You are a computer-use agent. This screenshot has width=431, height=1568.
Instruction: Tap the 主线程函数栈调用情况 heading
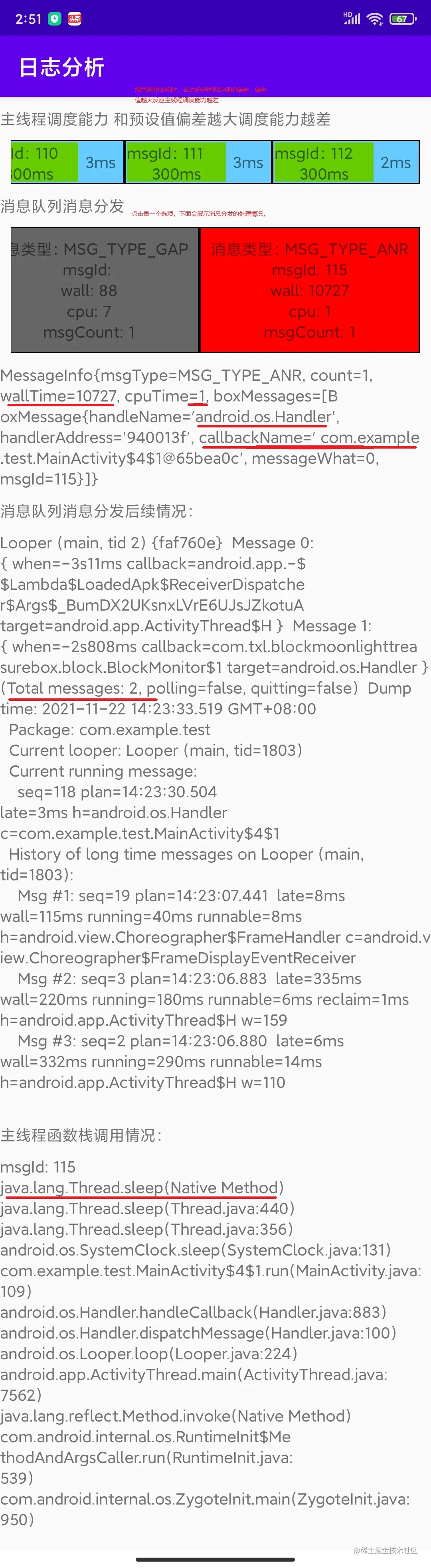tap(81, 1135)
